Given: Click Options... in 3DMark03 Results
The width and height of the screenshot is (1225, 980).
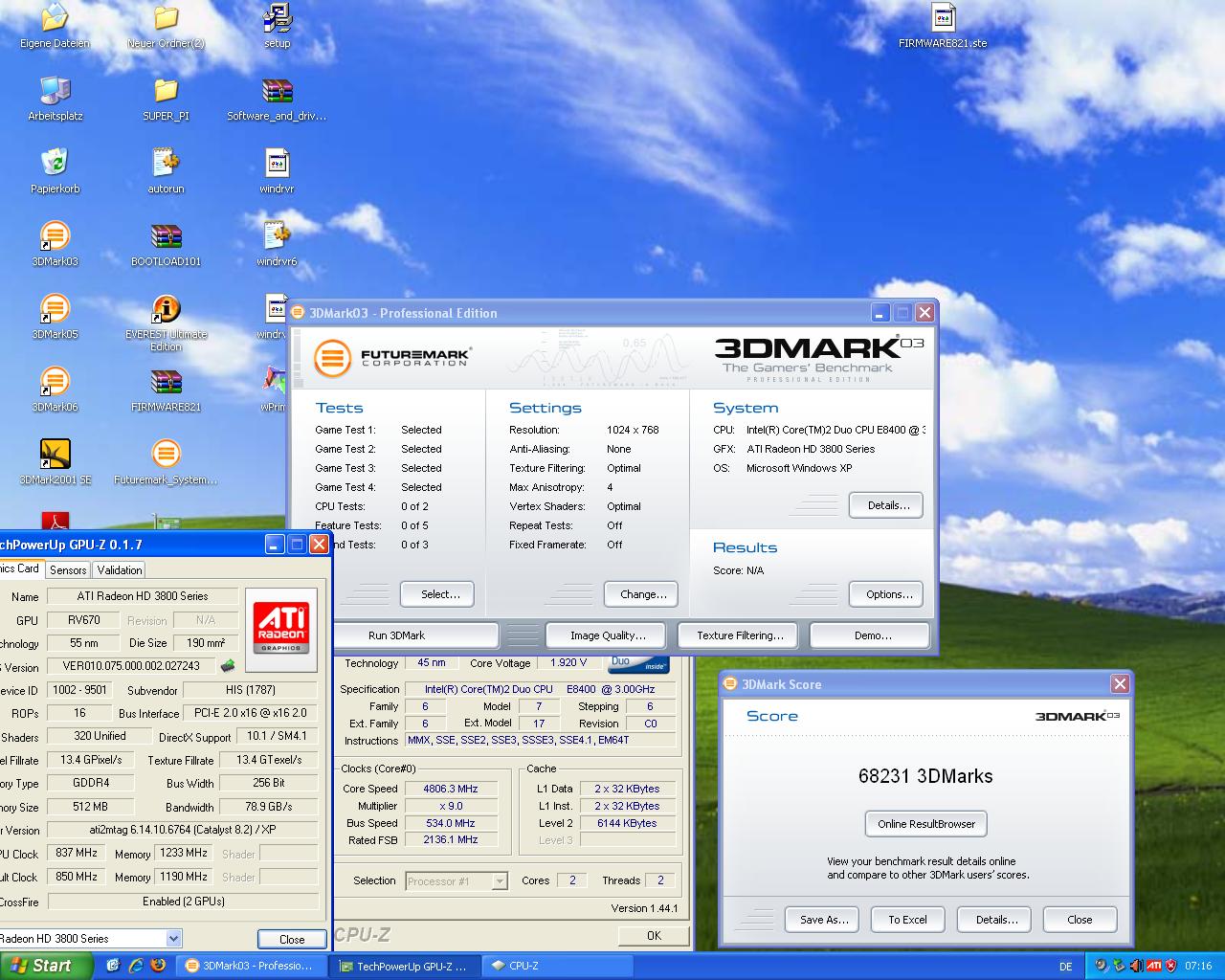Looking at the screenshot, I should pyautogui.click(x=888, y=594).
